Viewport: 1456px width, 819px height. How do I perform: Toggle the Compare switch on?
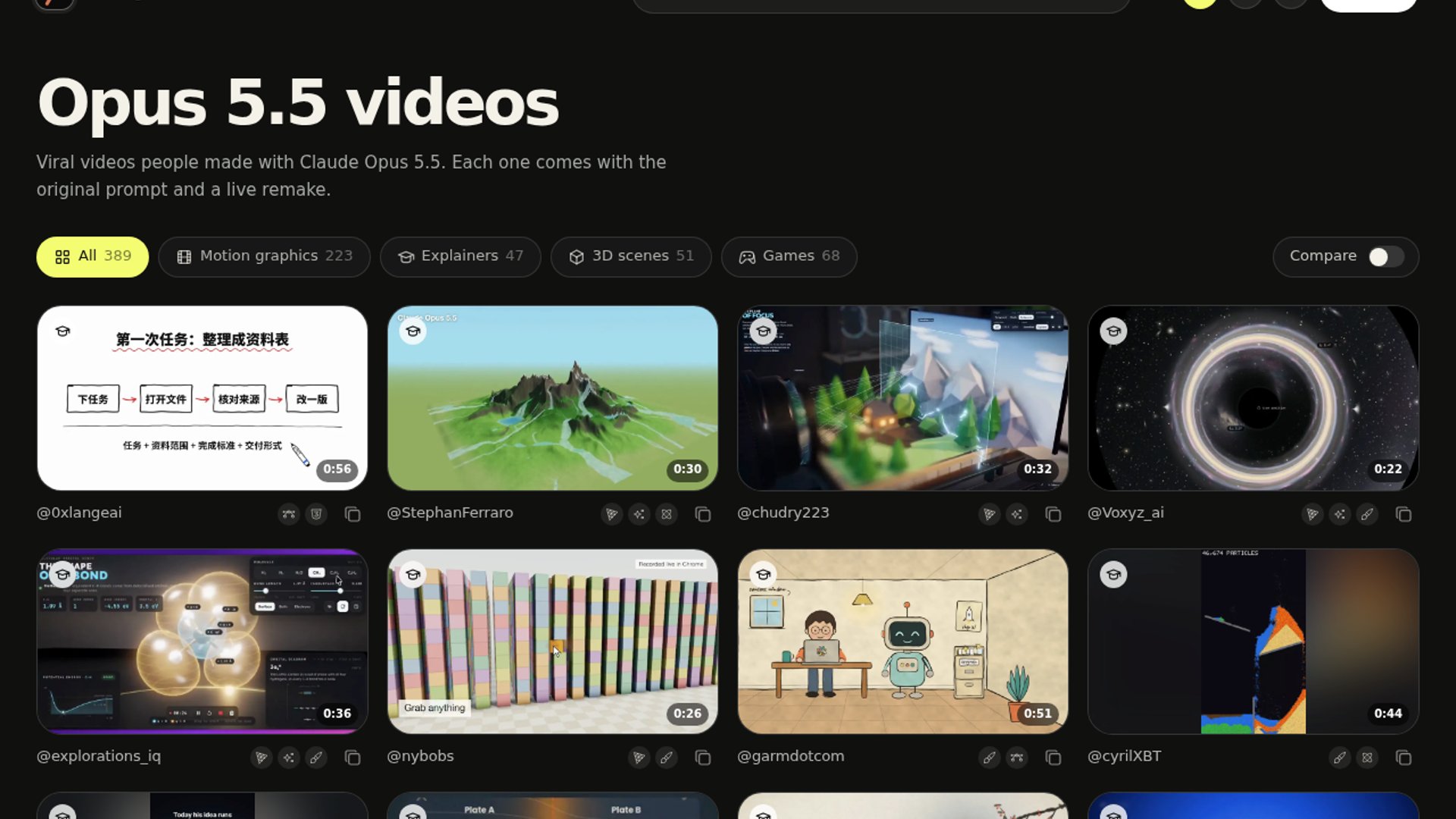pyautogui.click(x=1386, y=257)
